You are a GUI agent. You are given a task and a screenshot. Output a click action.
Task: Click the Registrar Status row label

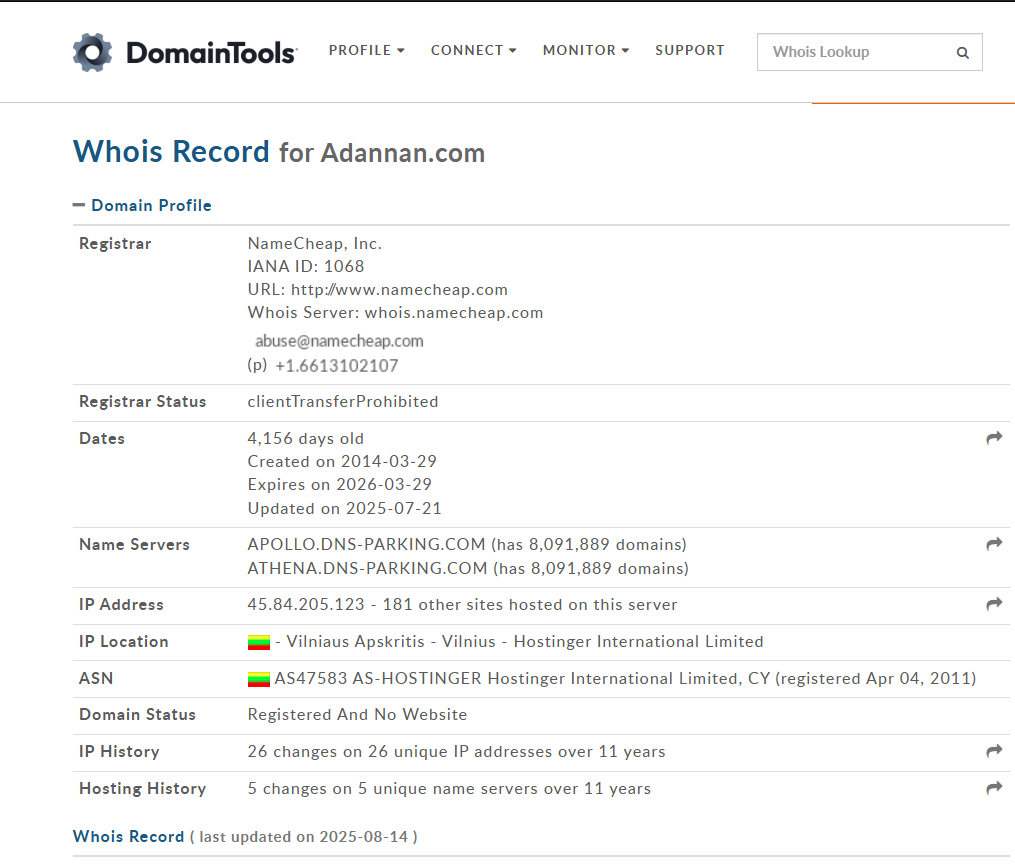click(142, 401)
